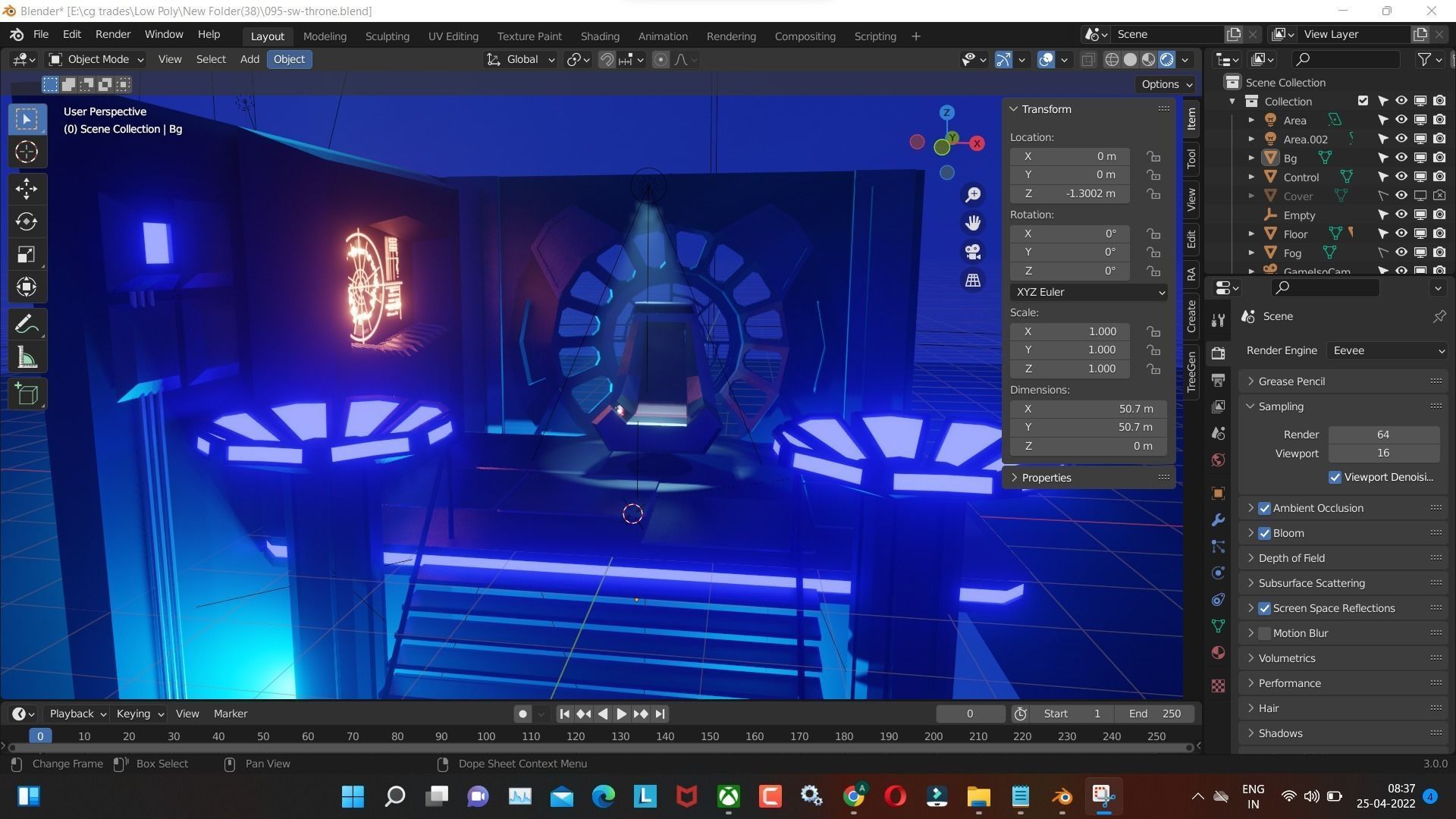Uncheck the Bloom option

(1264, 533)
